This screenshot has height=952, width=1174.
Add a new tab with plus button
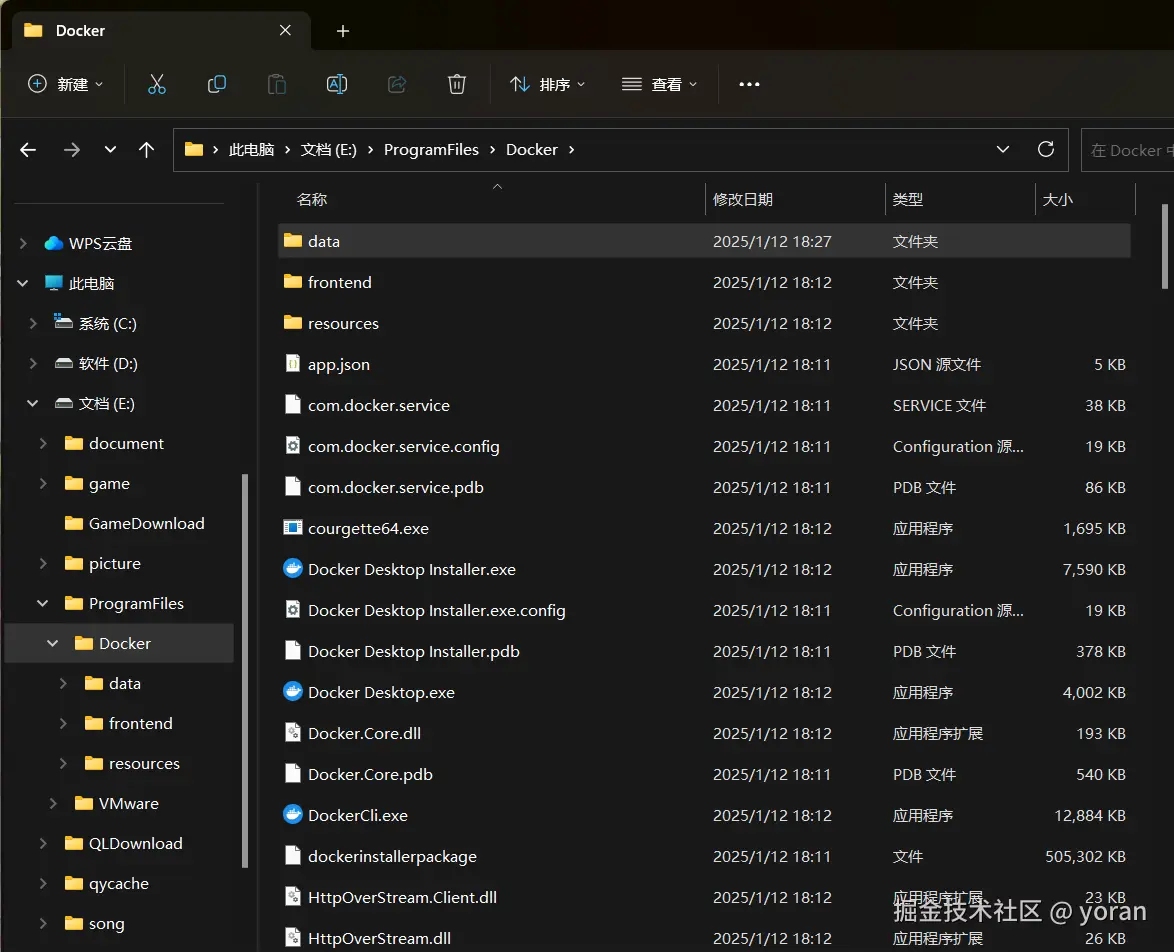(x=343, y=31)
